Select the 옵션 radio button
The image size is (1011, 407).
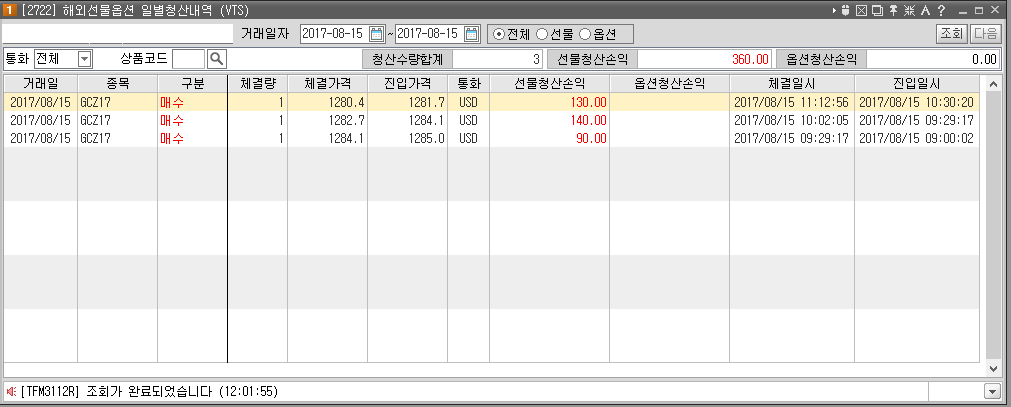coord(585,34)
